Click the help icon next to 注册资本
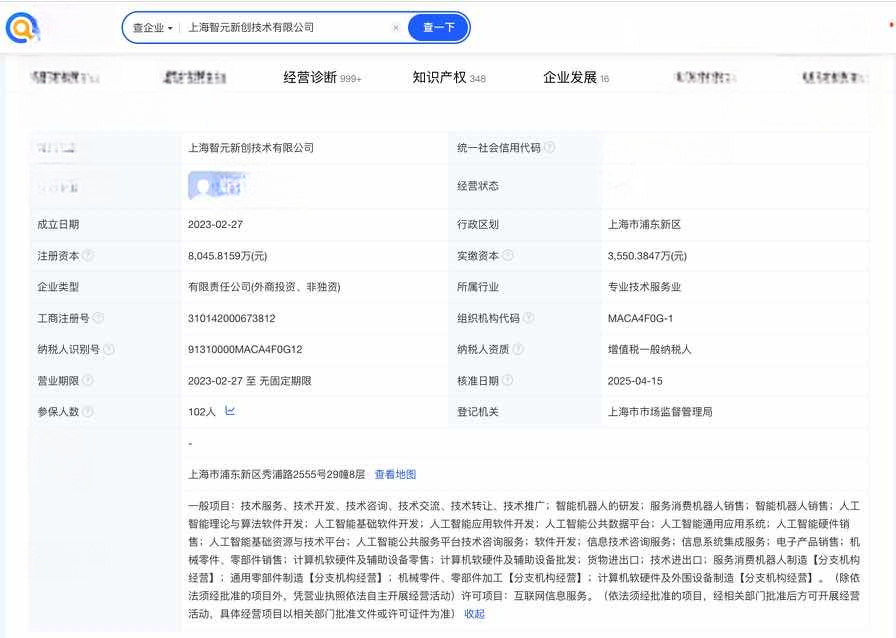The width and height of the screenshot is (896, 638). point(88,256)
